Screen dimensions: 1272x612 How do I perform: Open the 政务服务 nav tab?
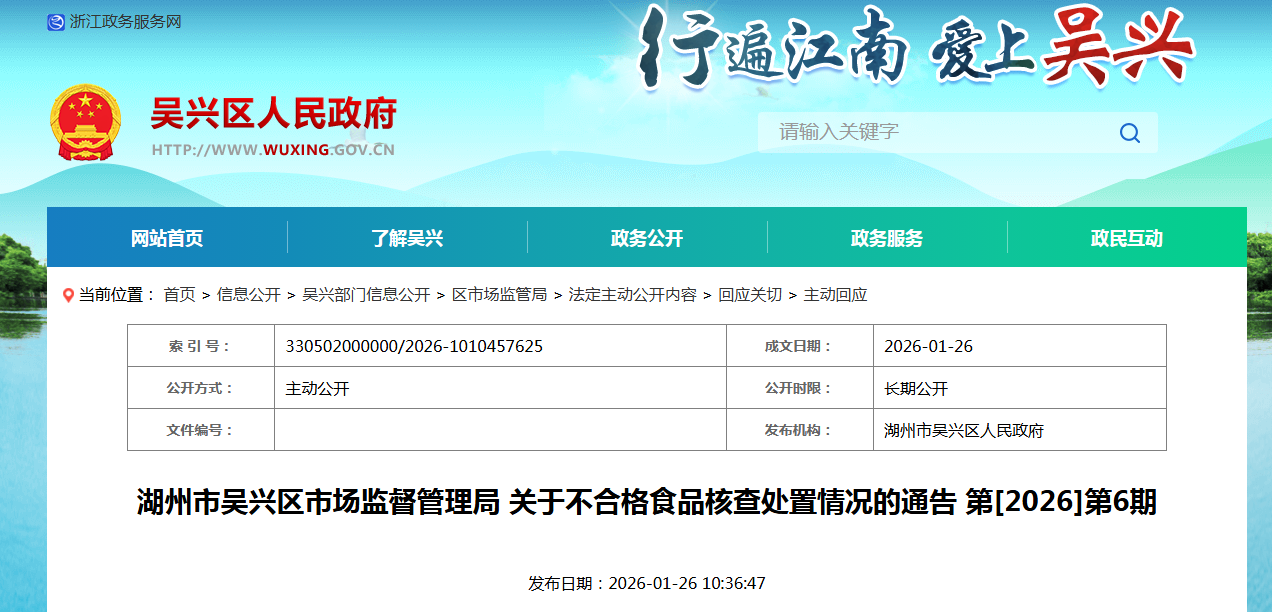point(887,238)
